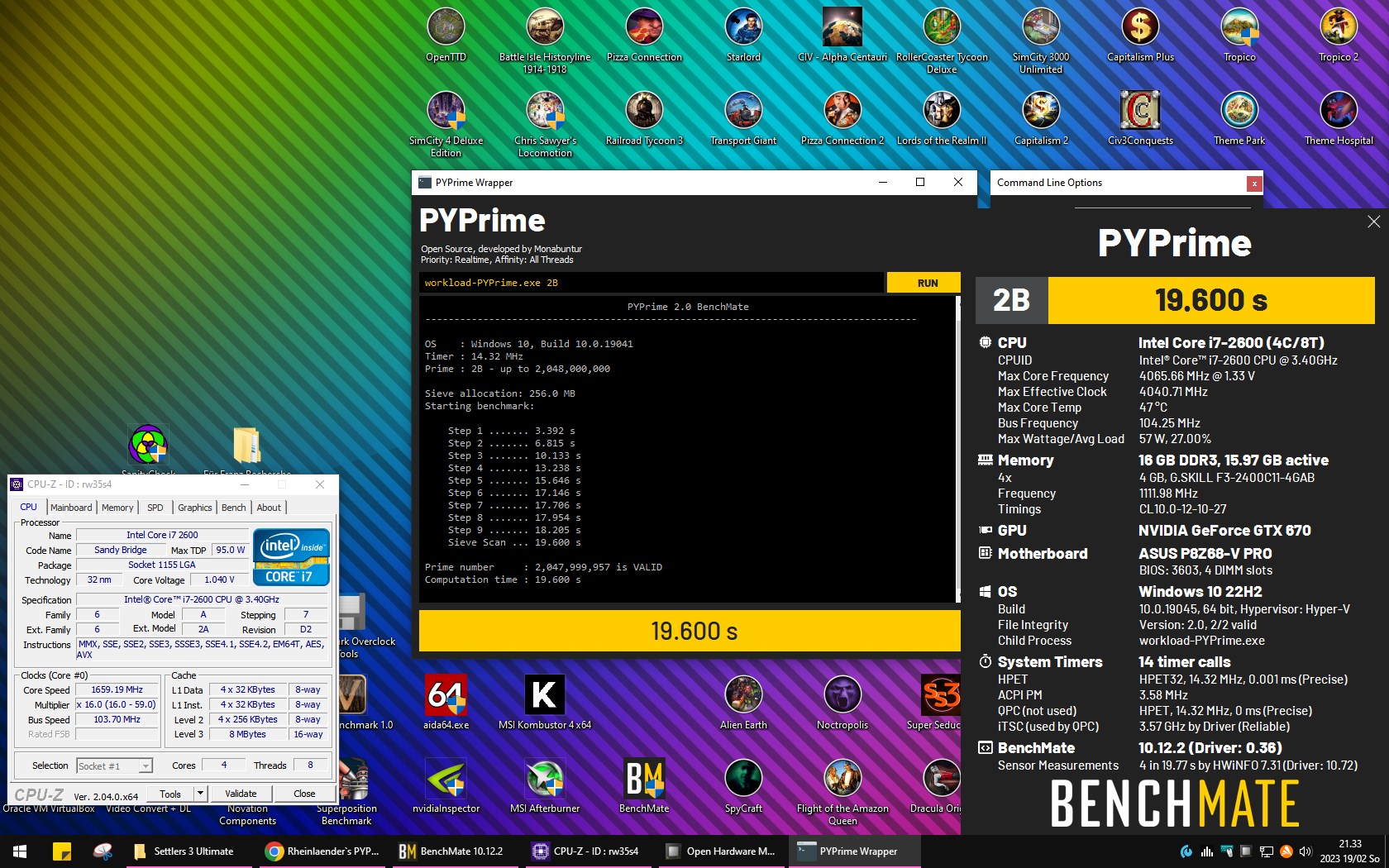Select the Railroad Tycoon 3 icon
Image resolution: width=1389 pixels, height=868 pixels.
(644, 118)
